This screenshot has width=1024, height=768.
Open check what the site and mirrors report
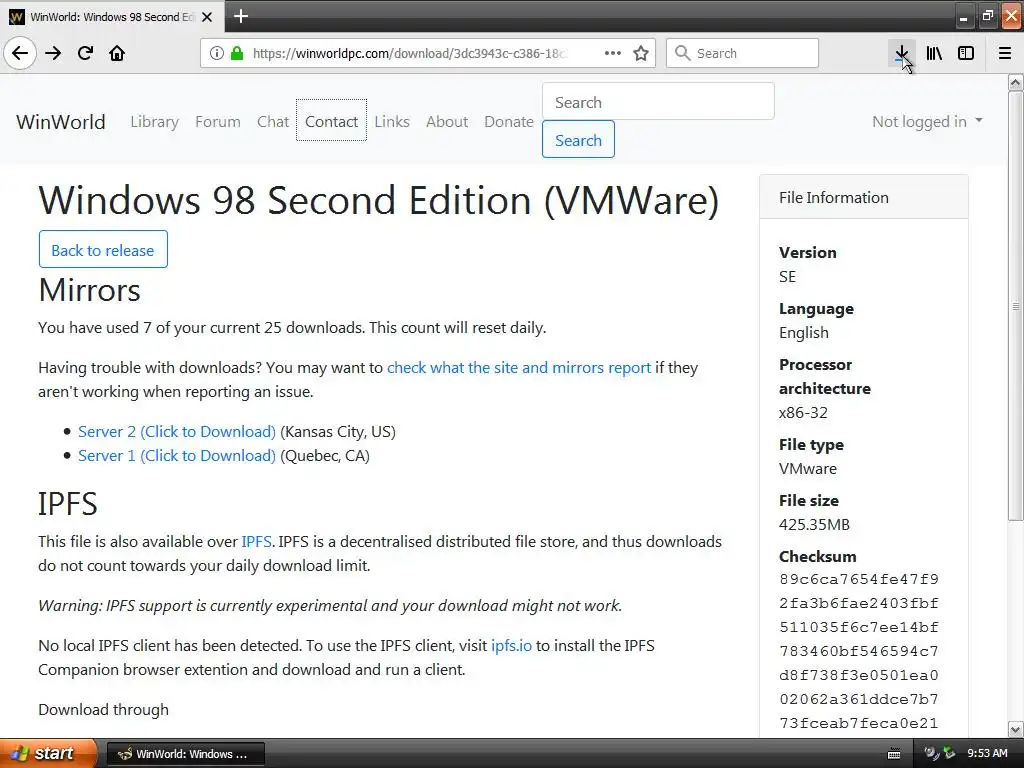519,368
